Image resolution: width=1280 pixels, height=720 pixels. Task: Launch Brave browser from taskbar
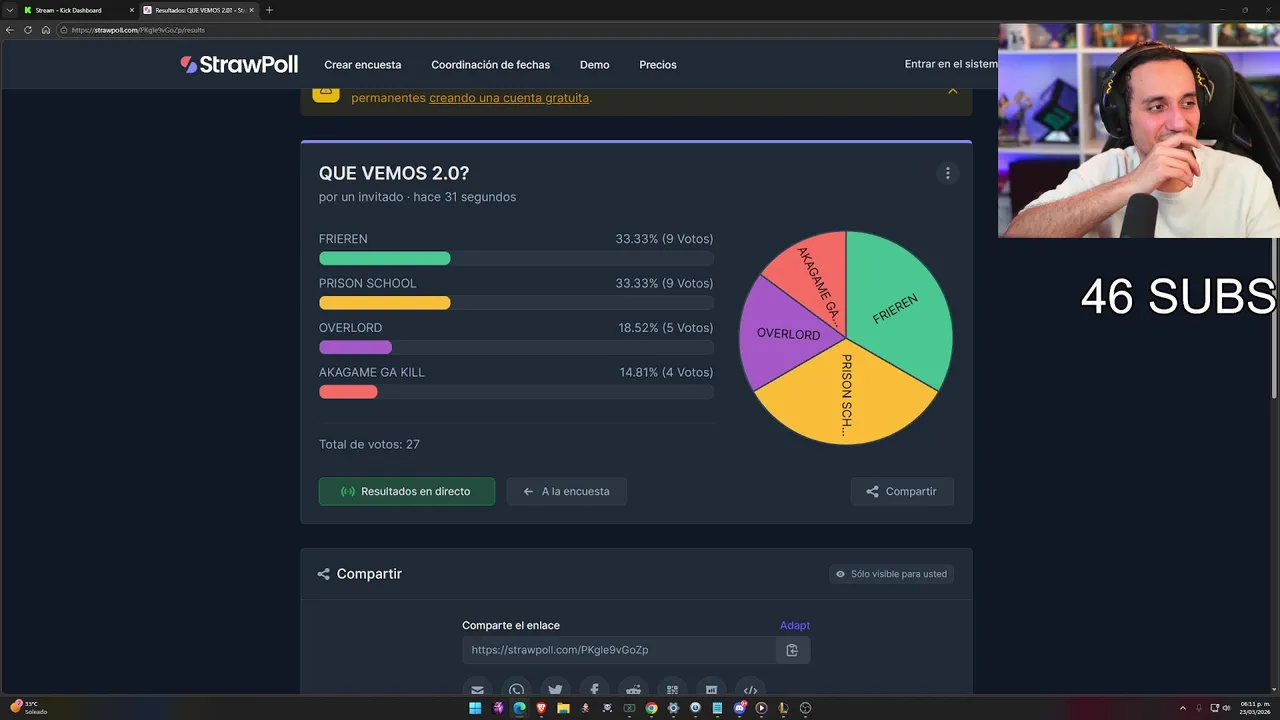tap(541, 708)
